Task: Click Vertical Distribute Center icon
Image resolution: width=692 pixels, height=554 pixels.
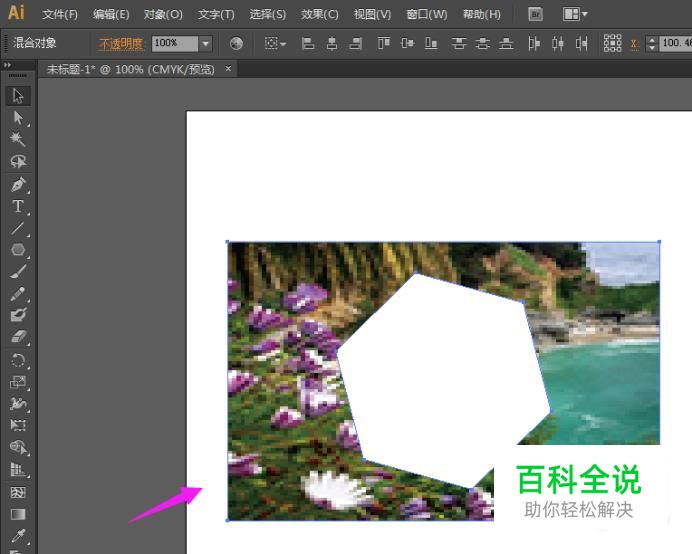Action: point(482,43)
